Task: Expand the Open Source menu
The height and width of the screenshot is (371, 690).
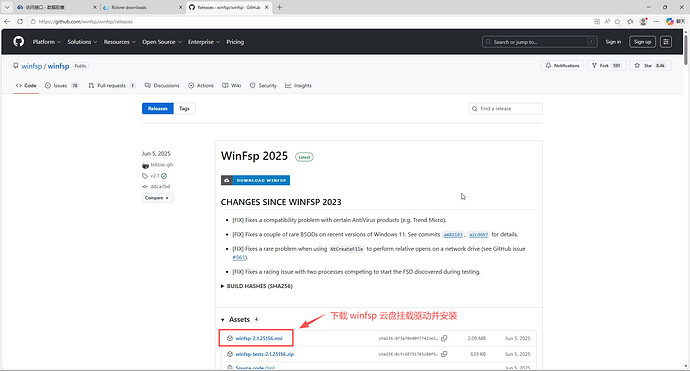Action: click(x=161, y=42)
